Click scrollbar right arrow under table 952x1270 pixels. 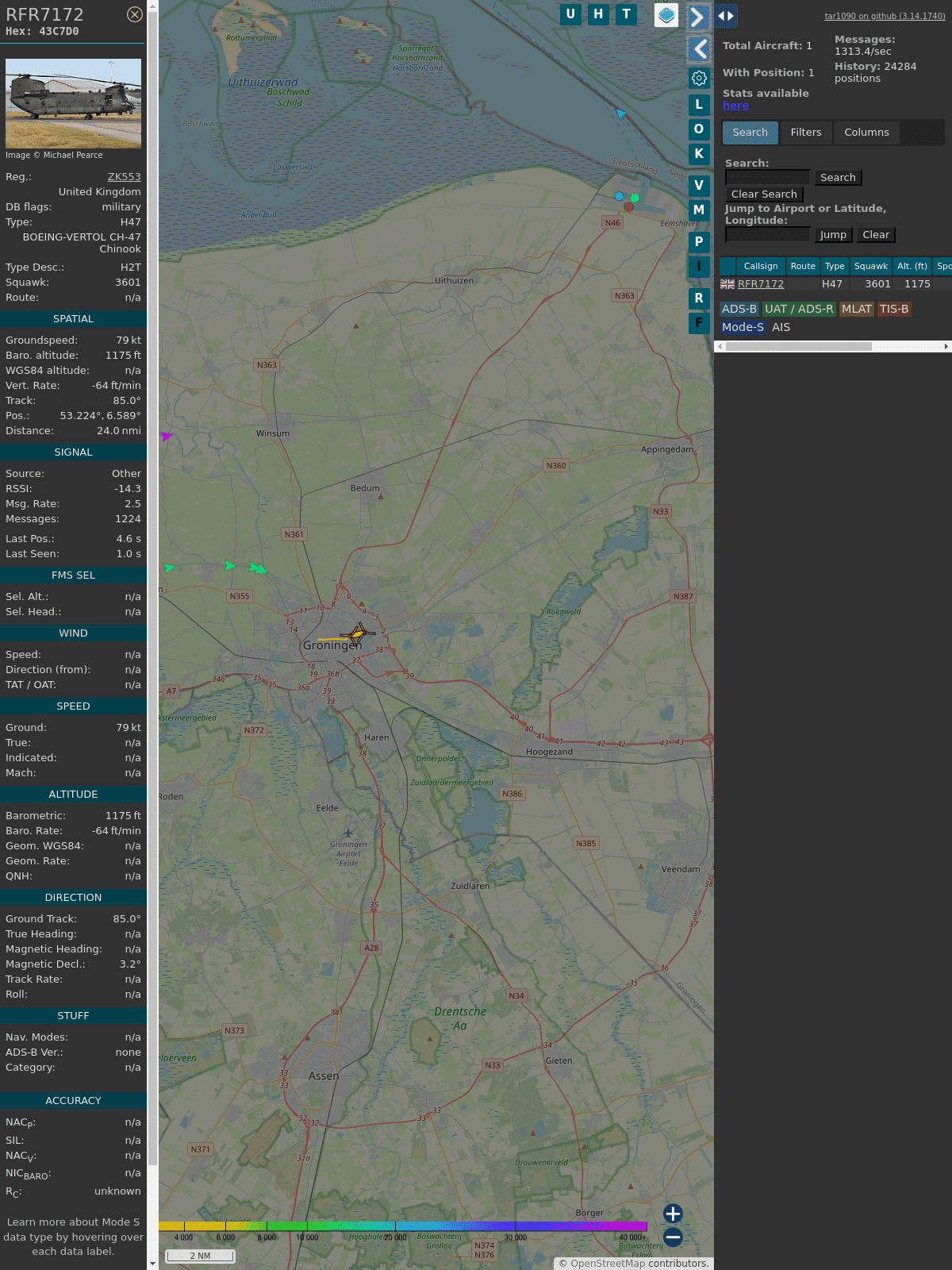pos(946,346)
